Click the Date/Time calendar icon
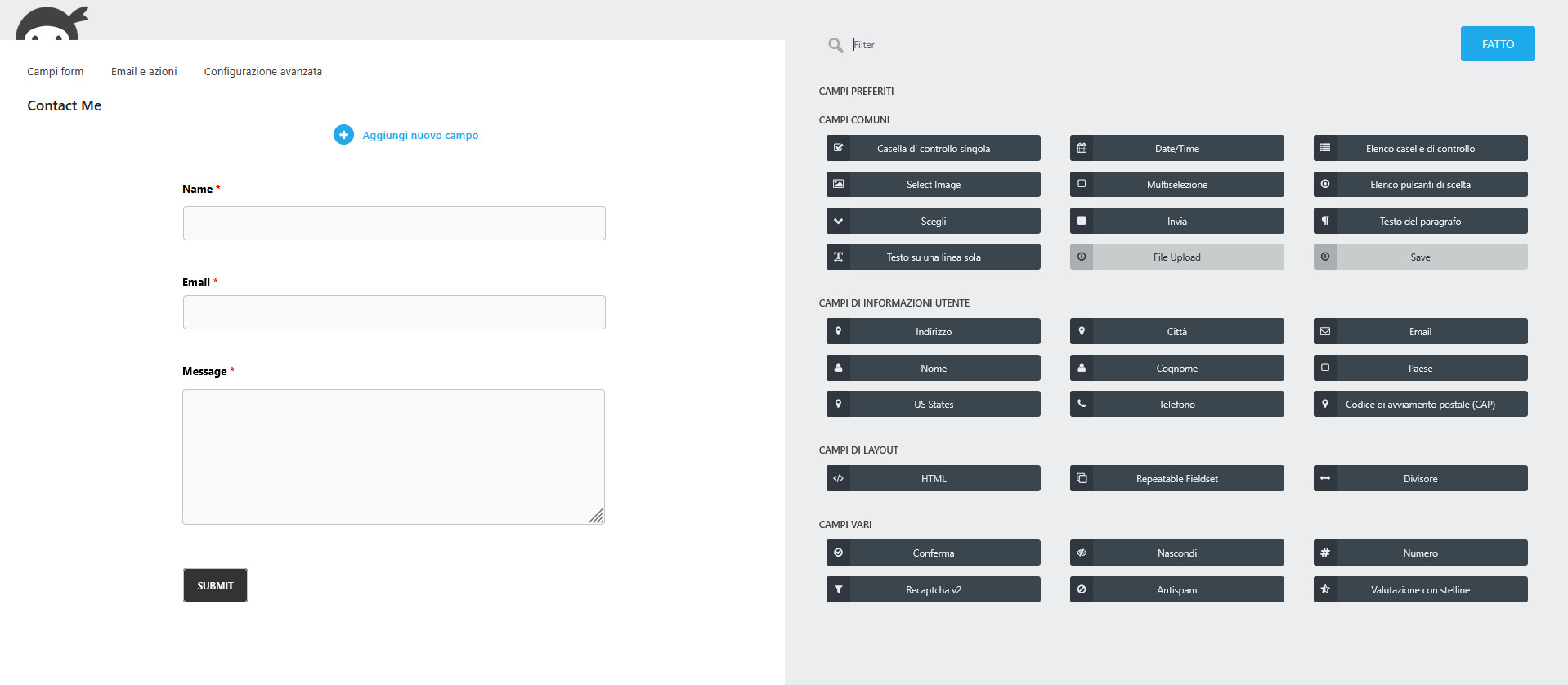1568x685 pixels. [x=1082, y=148]
